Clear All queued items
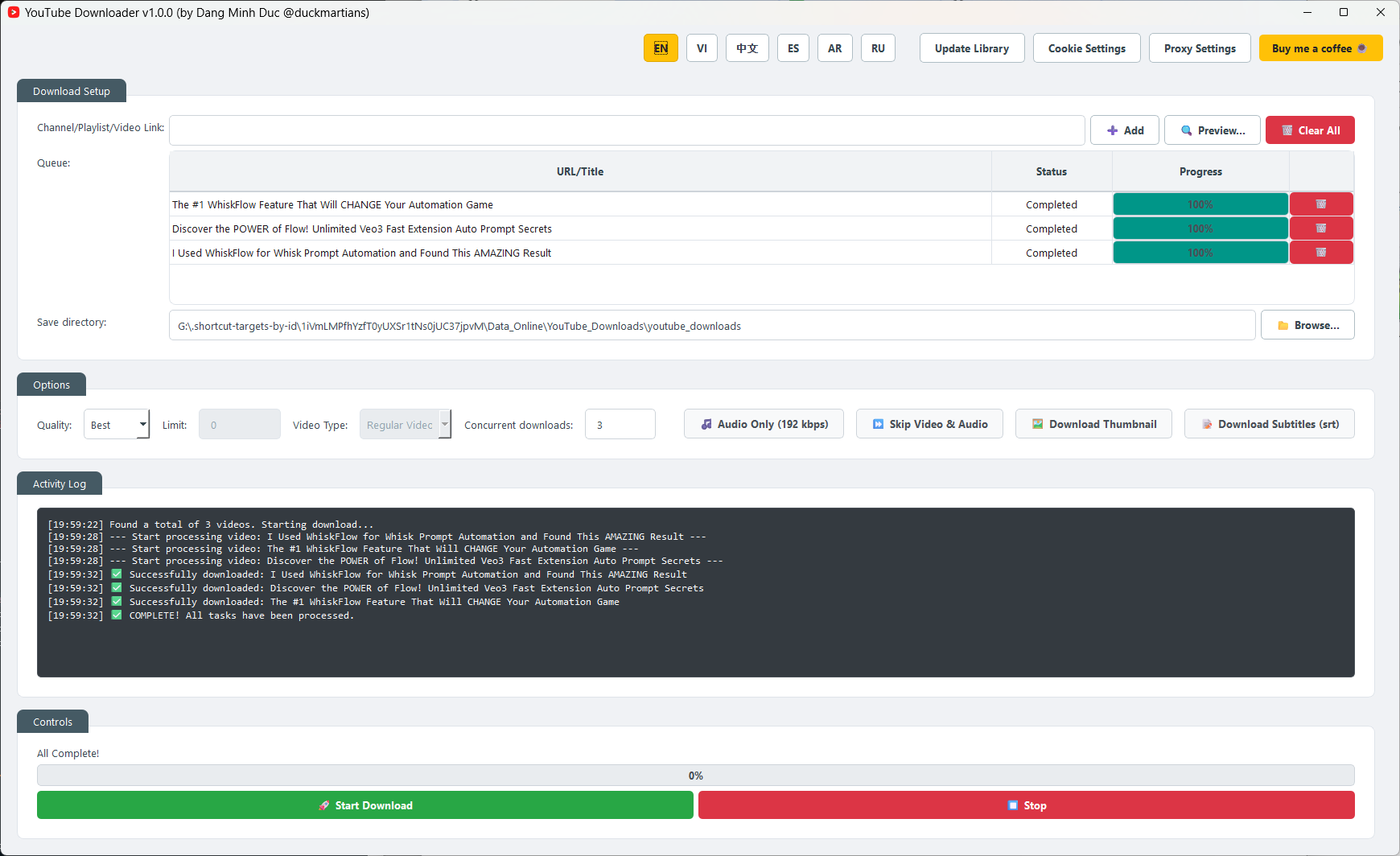The width and height of the screenshot is (1400, 856). click(1309, 130)
